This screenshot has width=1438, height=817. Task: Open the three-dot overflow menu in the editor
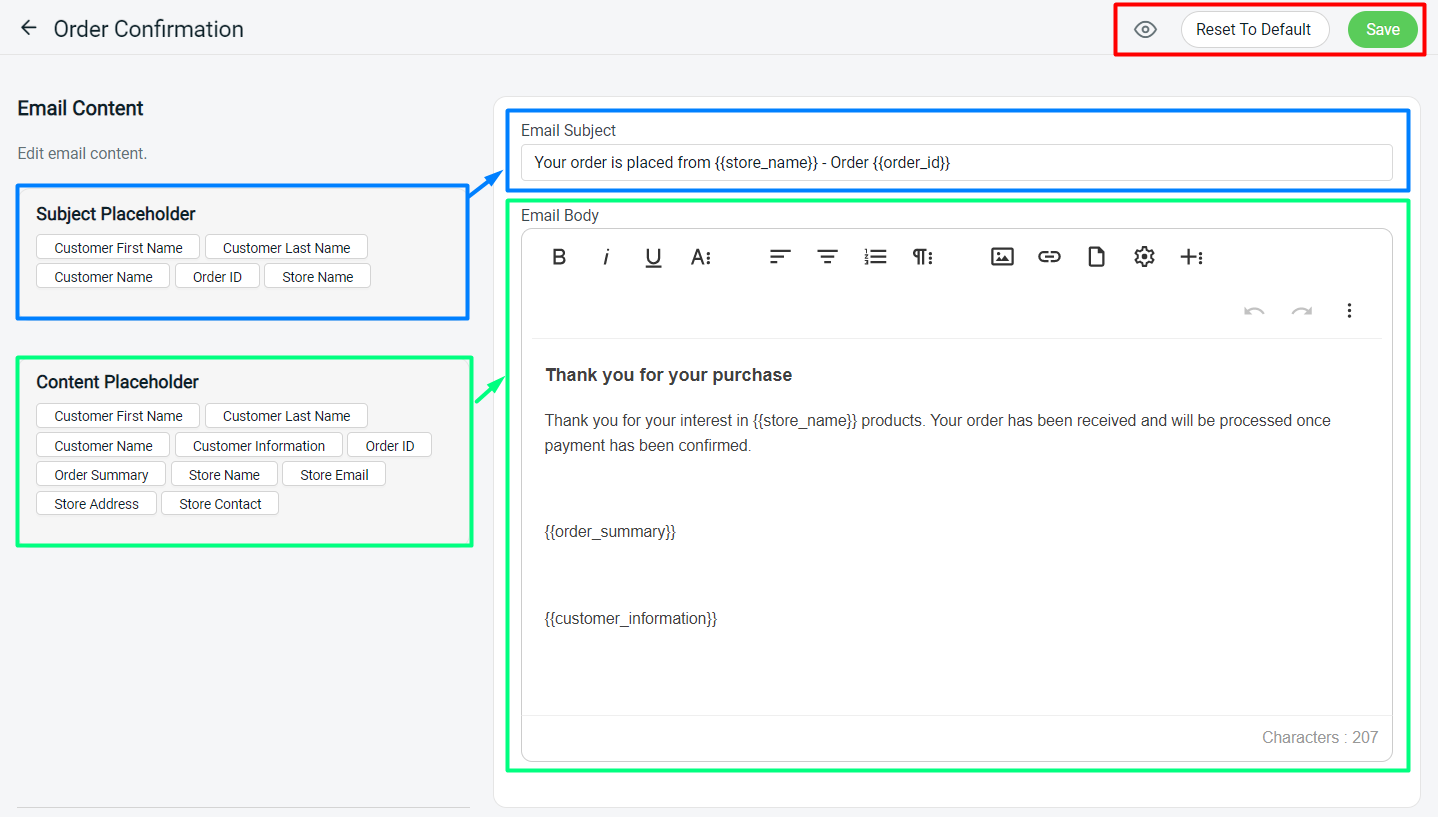[x=1350, y=311]
